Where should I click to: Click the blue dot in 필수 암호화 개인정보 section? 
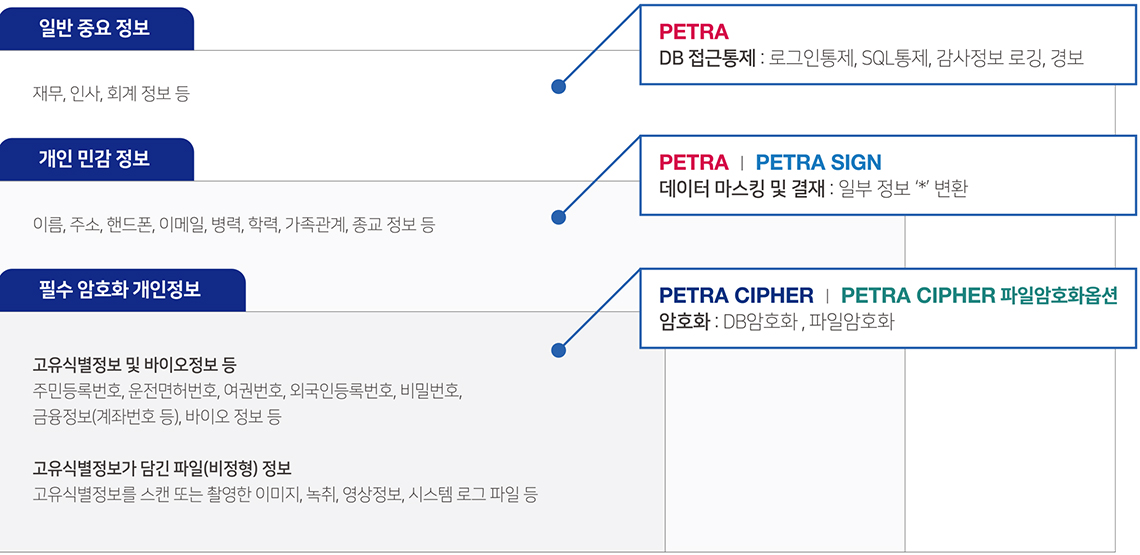click(558, 351)
